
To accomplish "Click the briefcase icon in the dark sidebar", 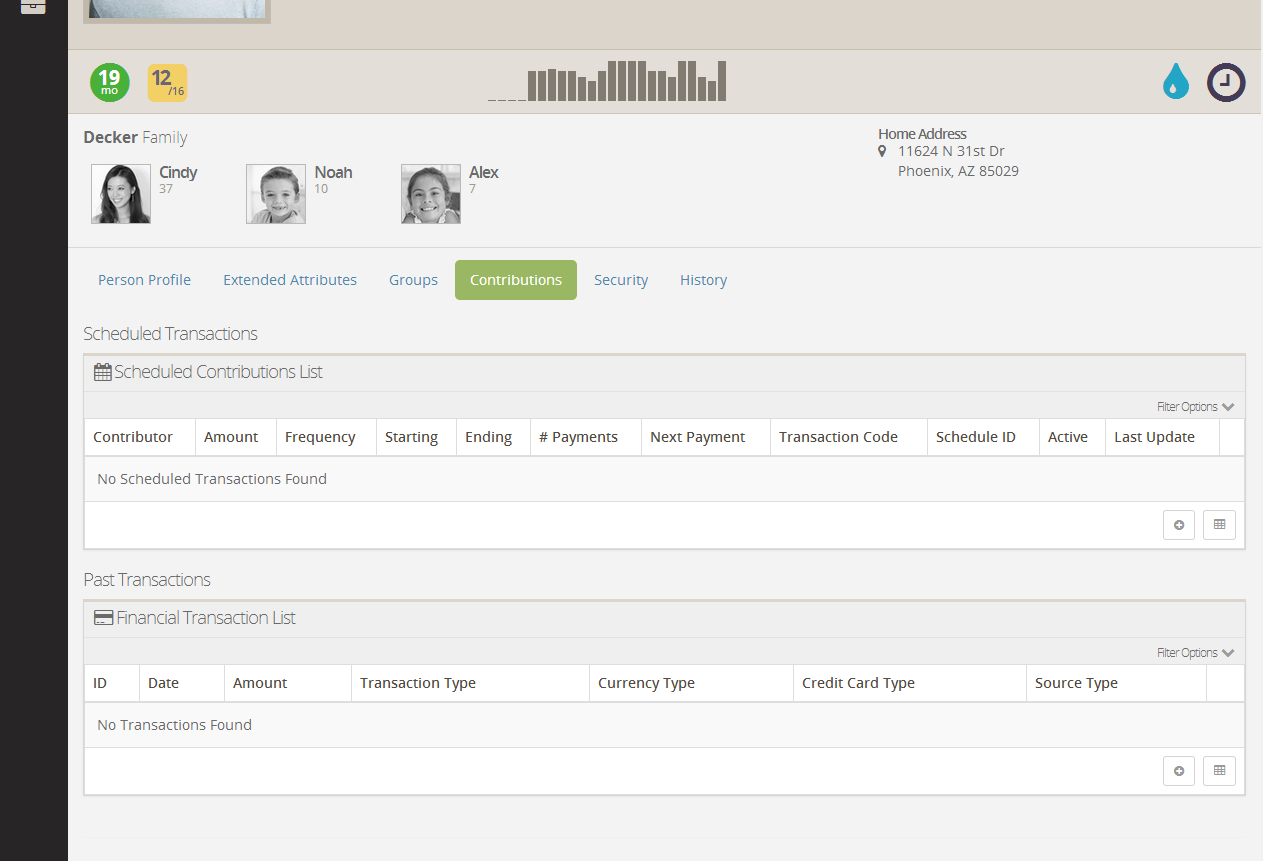I will (x=33, y=5).
